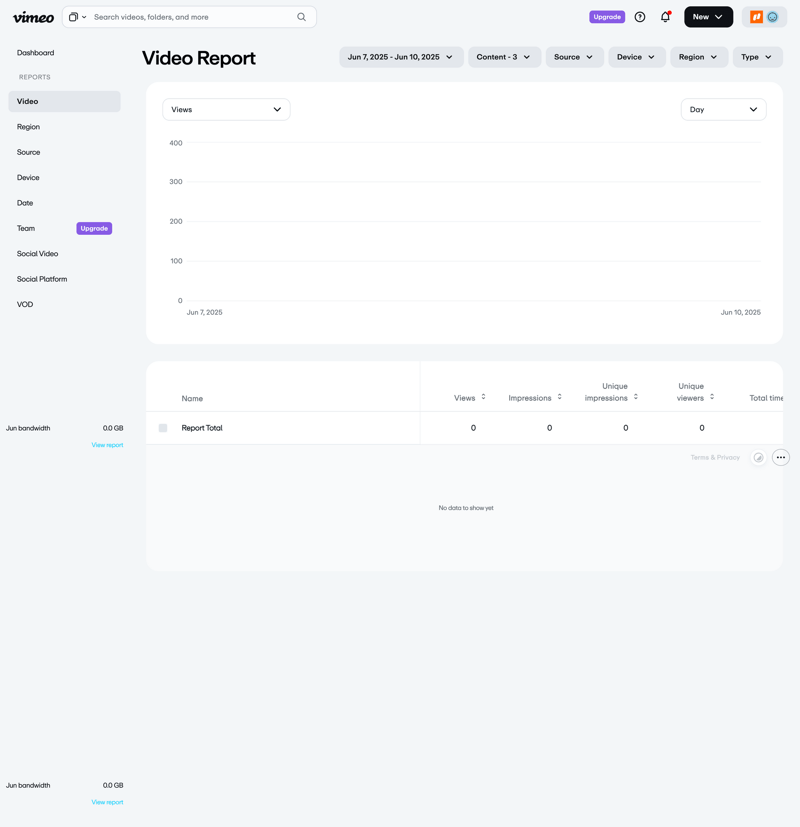This screenshot has width=800, height=827.
Task: Click the contrast circle icon near Terms & Privacy
Action: [758, 457]
